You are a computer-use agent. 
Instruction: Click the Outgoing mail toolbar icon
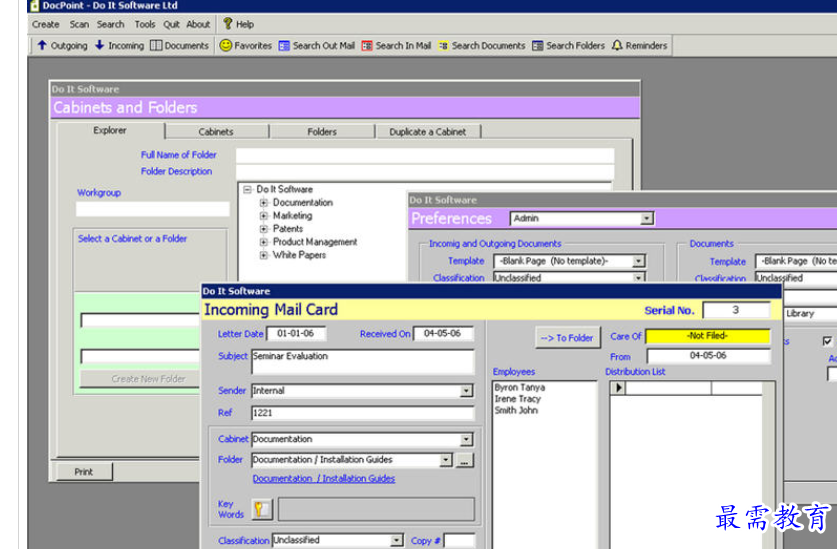pyautogui.click(x=42, y=45)
